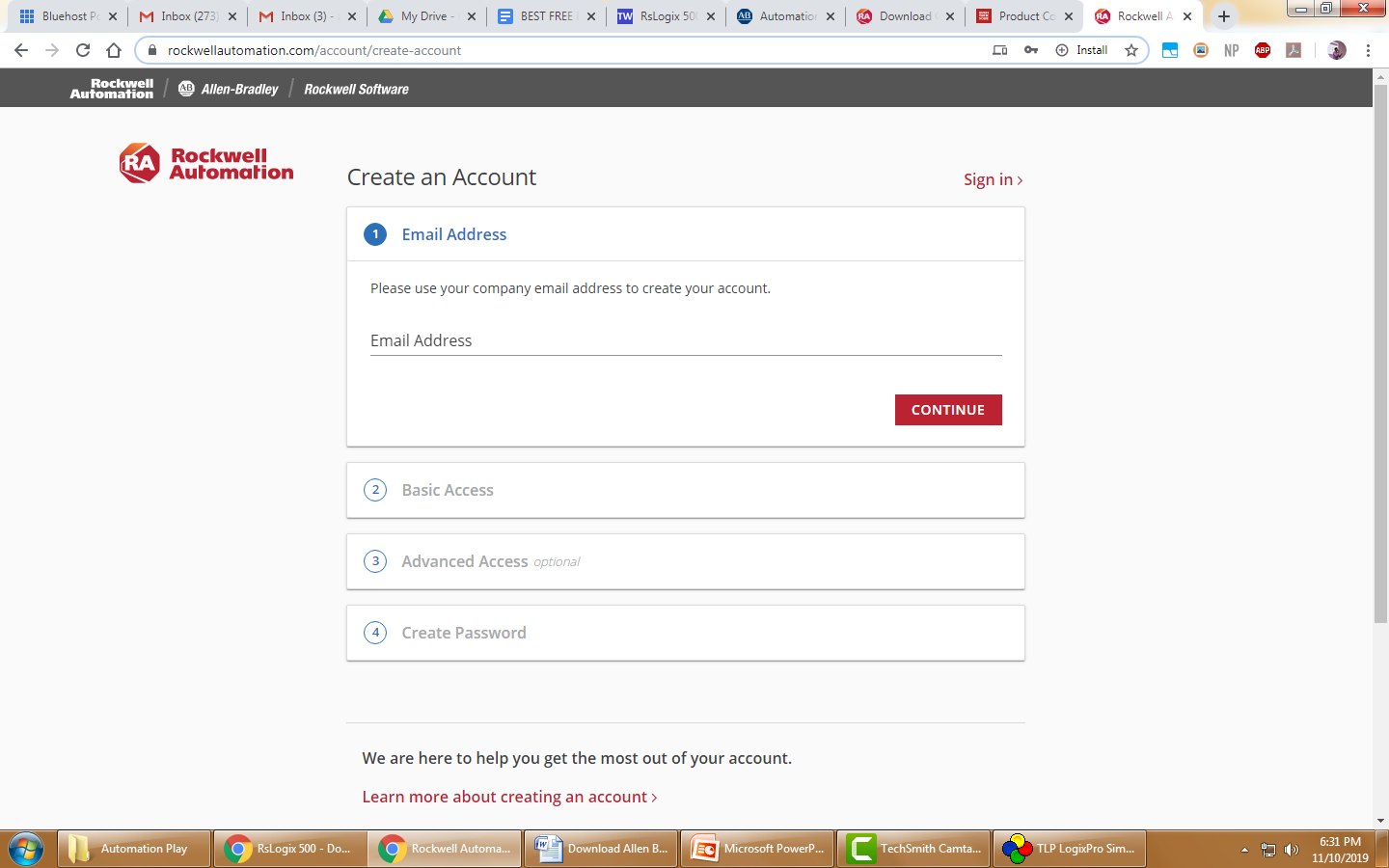Open the saved passwords key icon
The width and height of the screenshot is (1389, 868).
pyautogui.click(x=1031, y=50)
